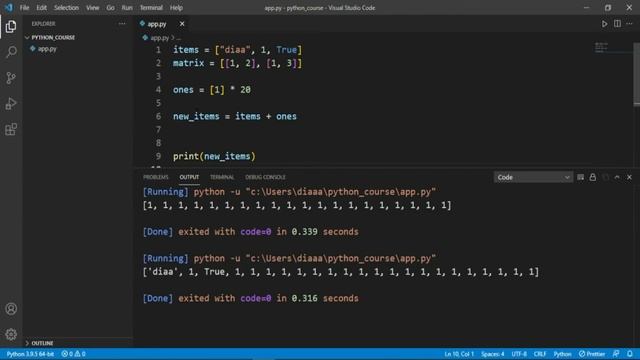The image size is (640, 360).
Task: Select Python language mode in status bar
Action: click(562, 354)
